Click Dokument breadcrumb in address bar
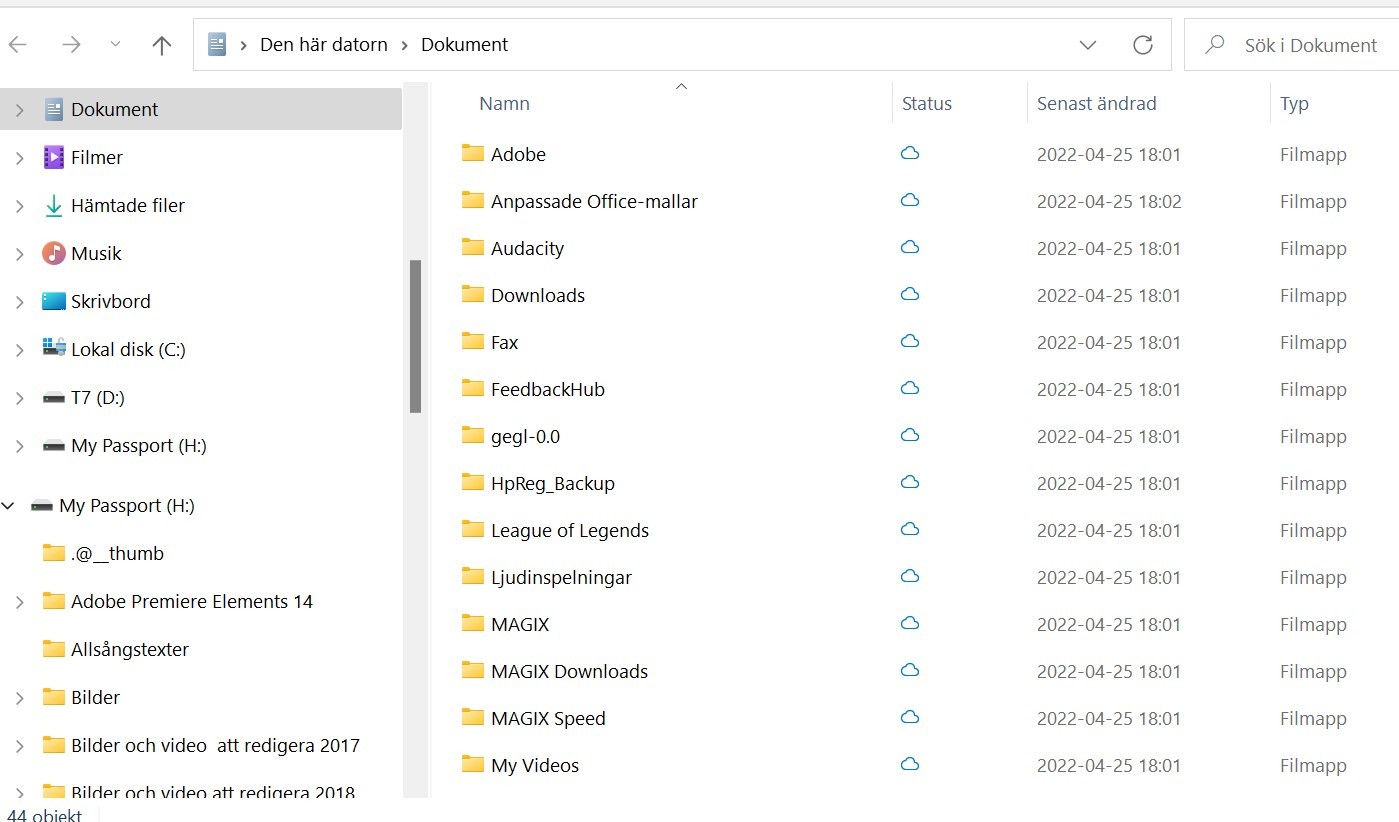 coord(464,45)
